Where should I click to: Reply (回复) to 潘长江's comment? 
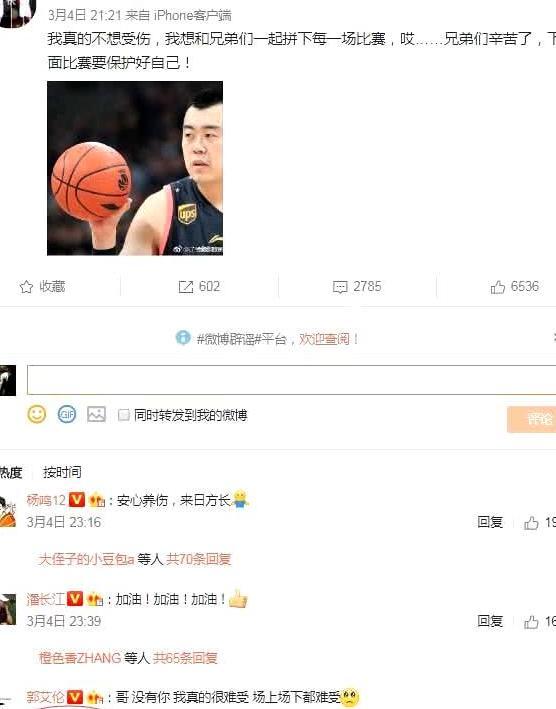(x=490, y=621)
